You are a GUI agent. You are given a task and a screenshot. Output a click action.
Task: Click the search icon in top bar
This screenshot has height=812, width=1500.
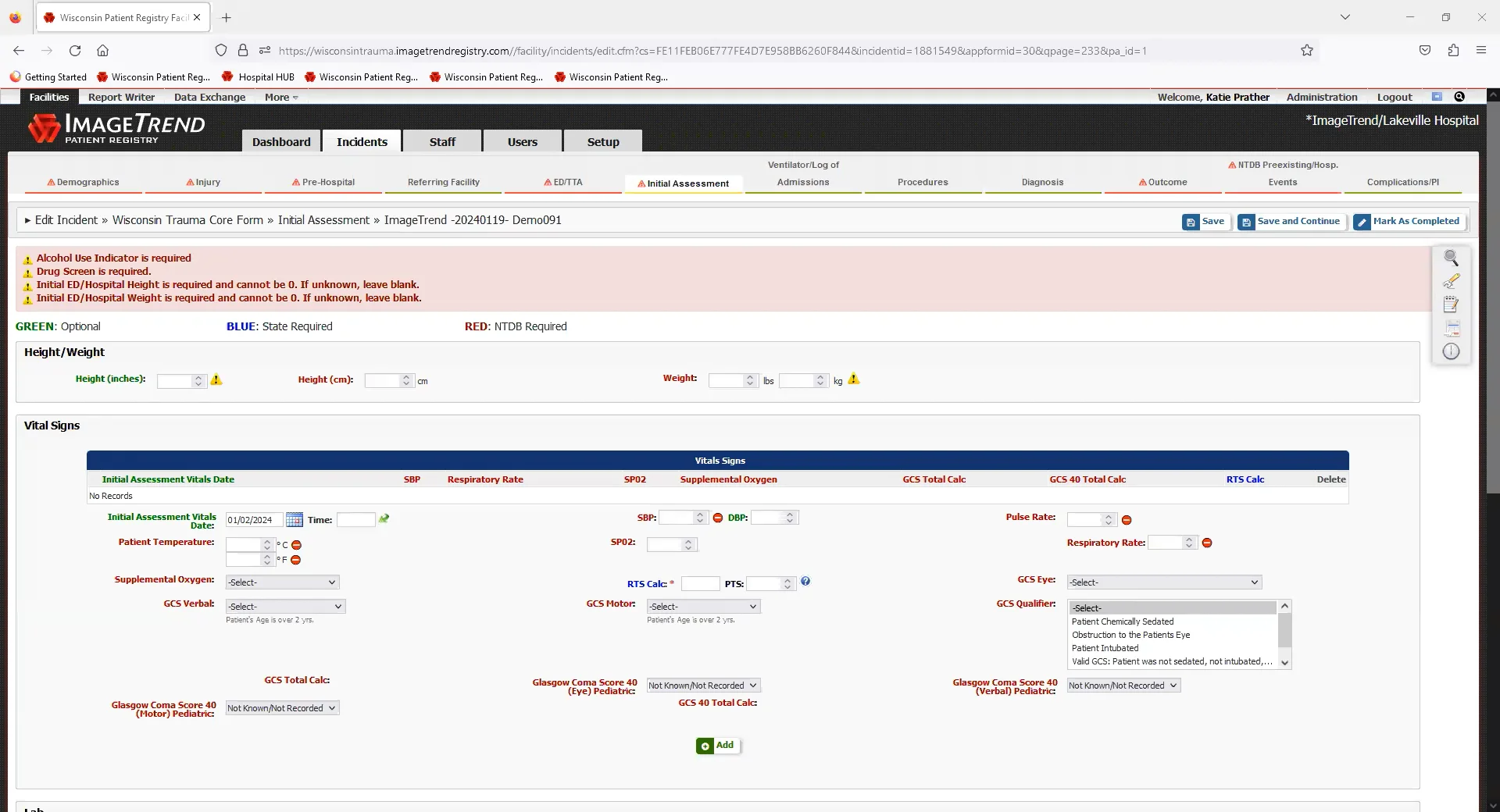(x=1459, y=97)
